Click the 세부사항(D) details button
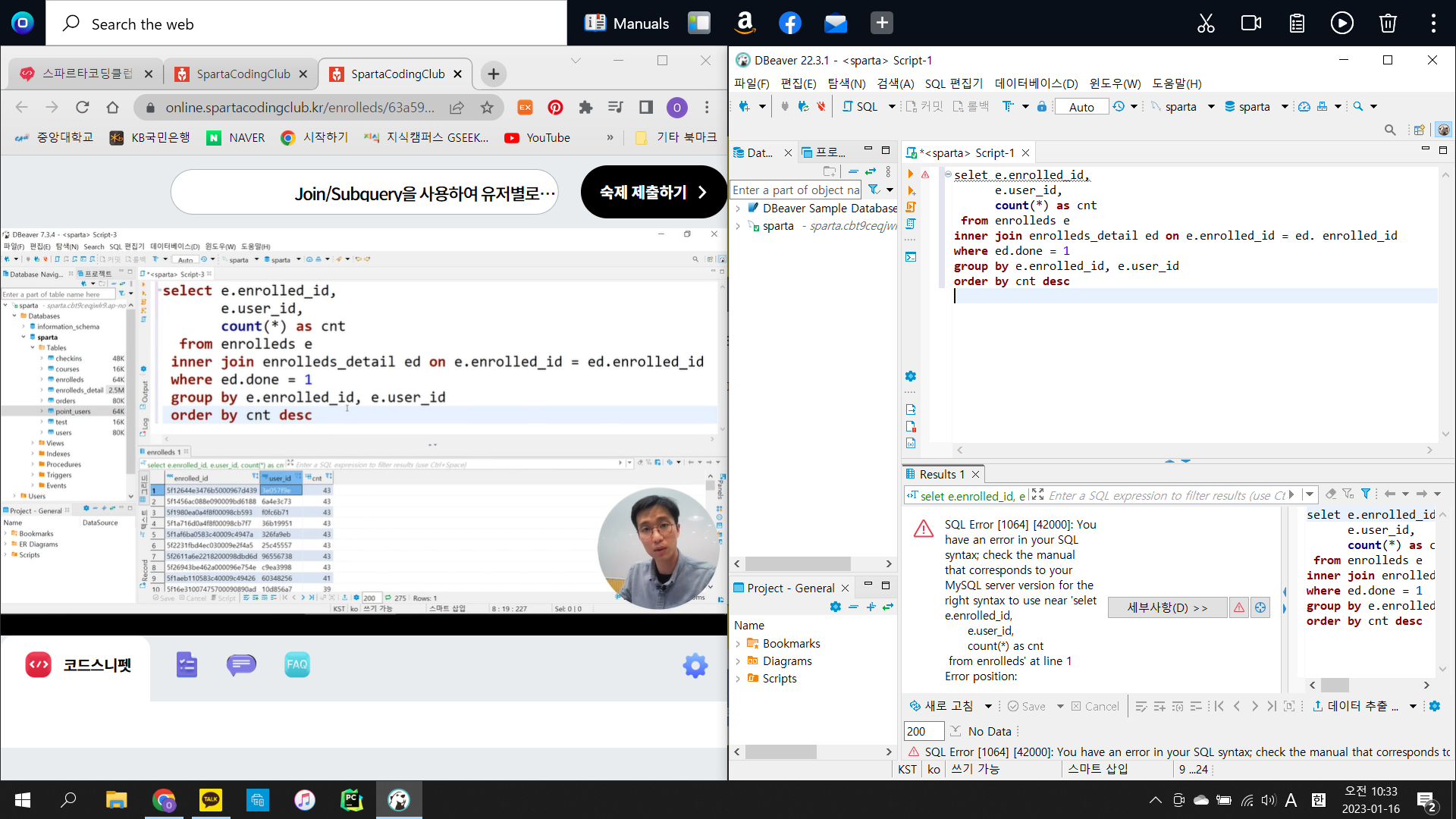 [x=1168, y=607]
